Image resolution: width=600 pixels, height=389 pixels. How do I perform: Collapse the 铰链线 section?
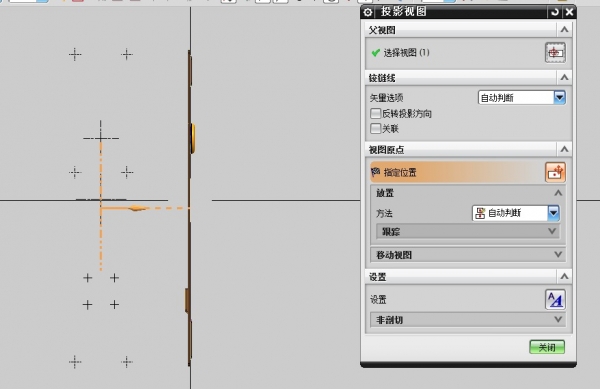[564, 77]
